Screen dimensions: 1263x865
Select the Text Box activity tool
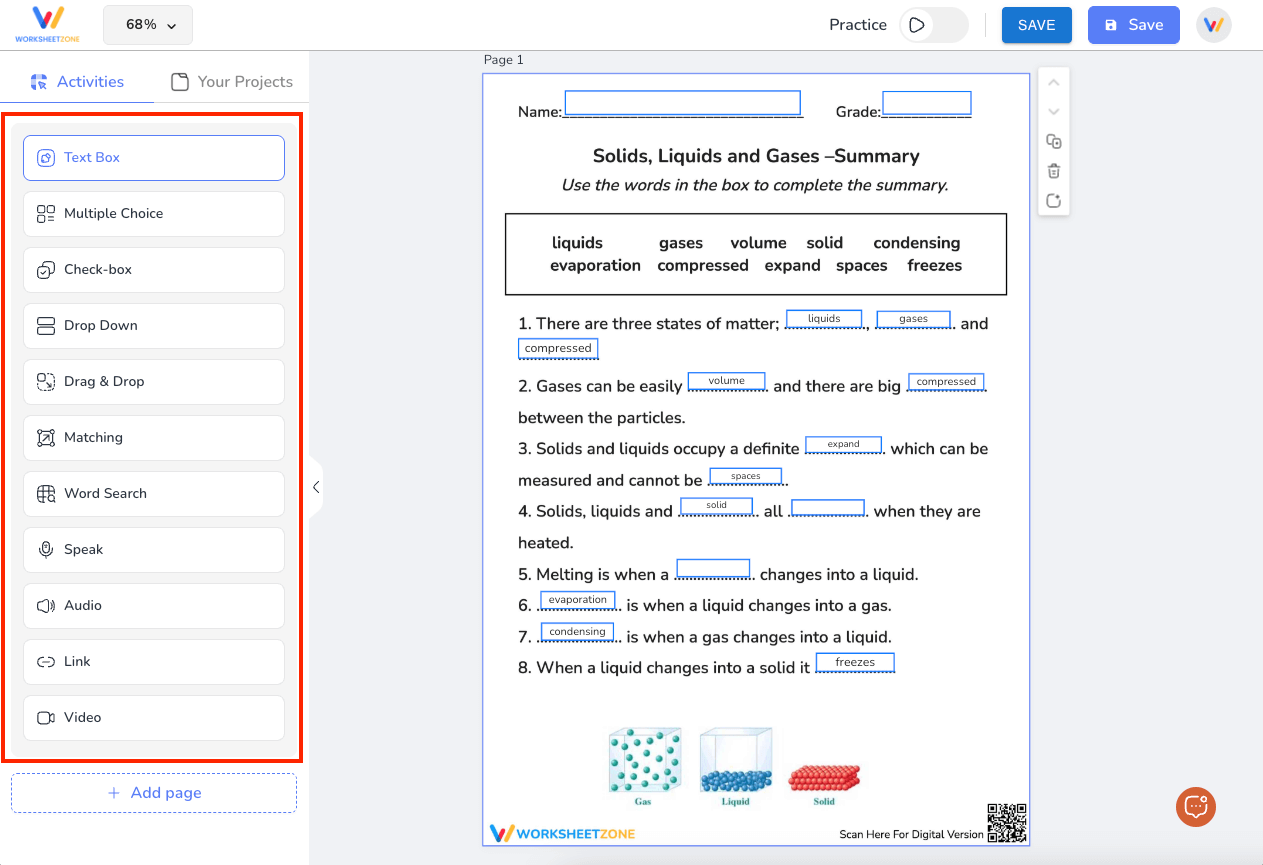coord(153,157)
